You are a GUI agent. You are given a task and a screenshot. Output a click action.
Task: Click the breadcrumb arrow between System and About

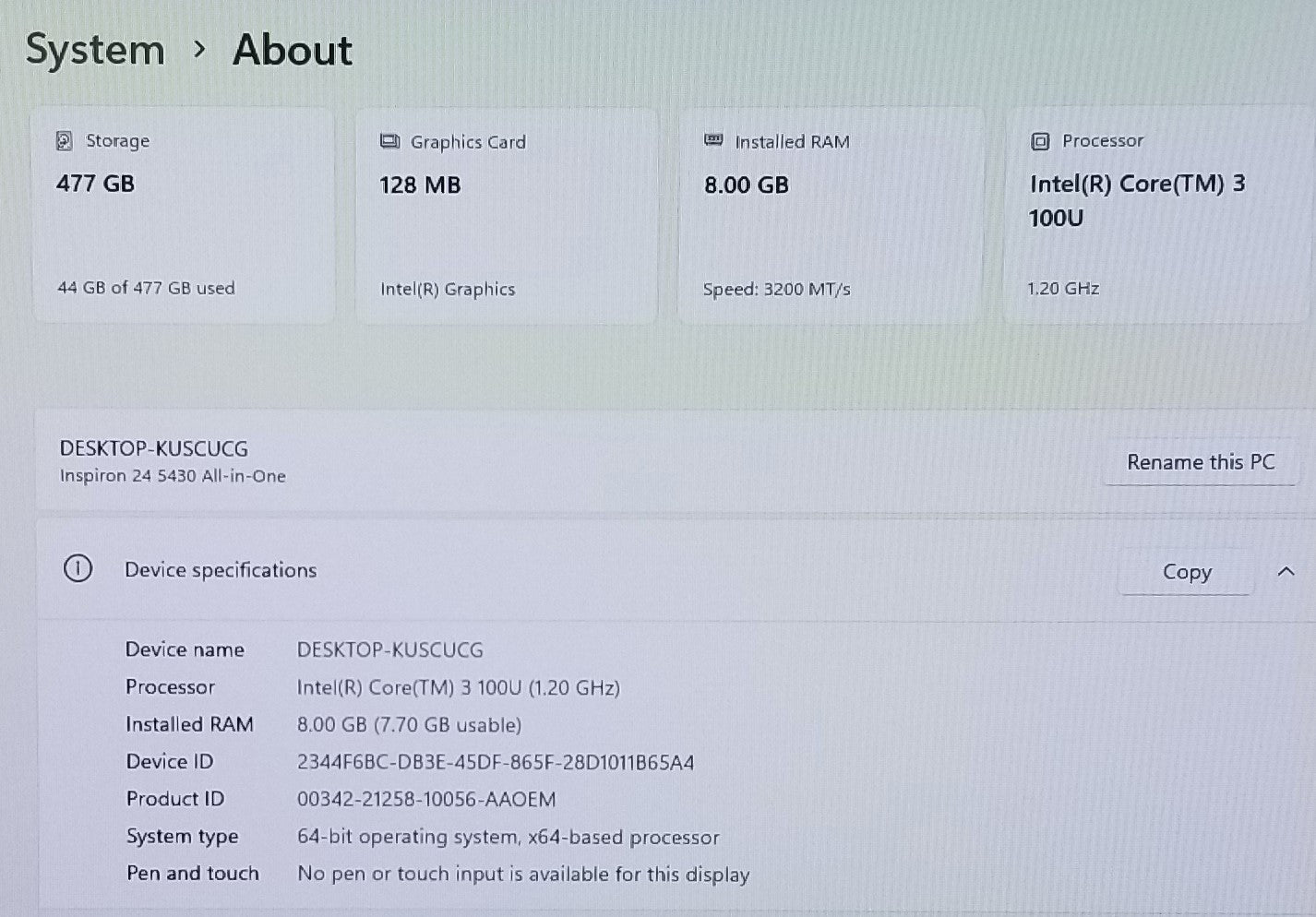tap(199, 50)
